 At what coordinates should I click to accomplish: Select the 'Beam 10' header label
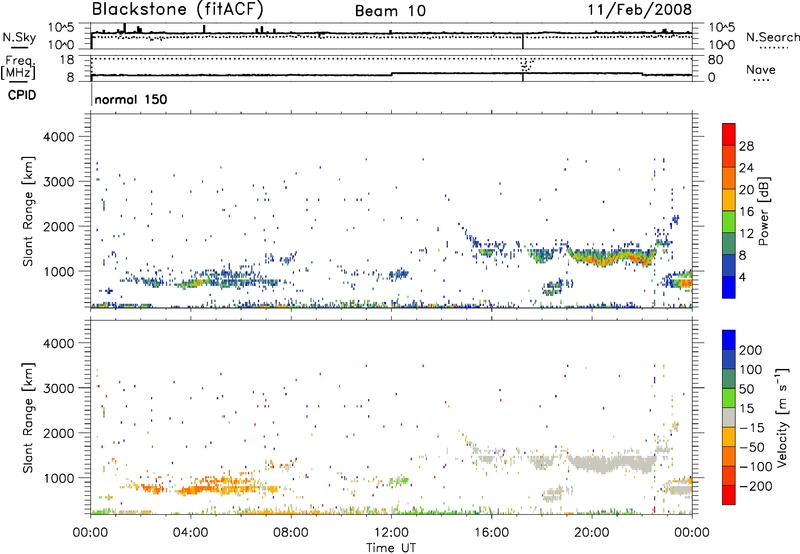(390, 11)
